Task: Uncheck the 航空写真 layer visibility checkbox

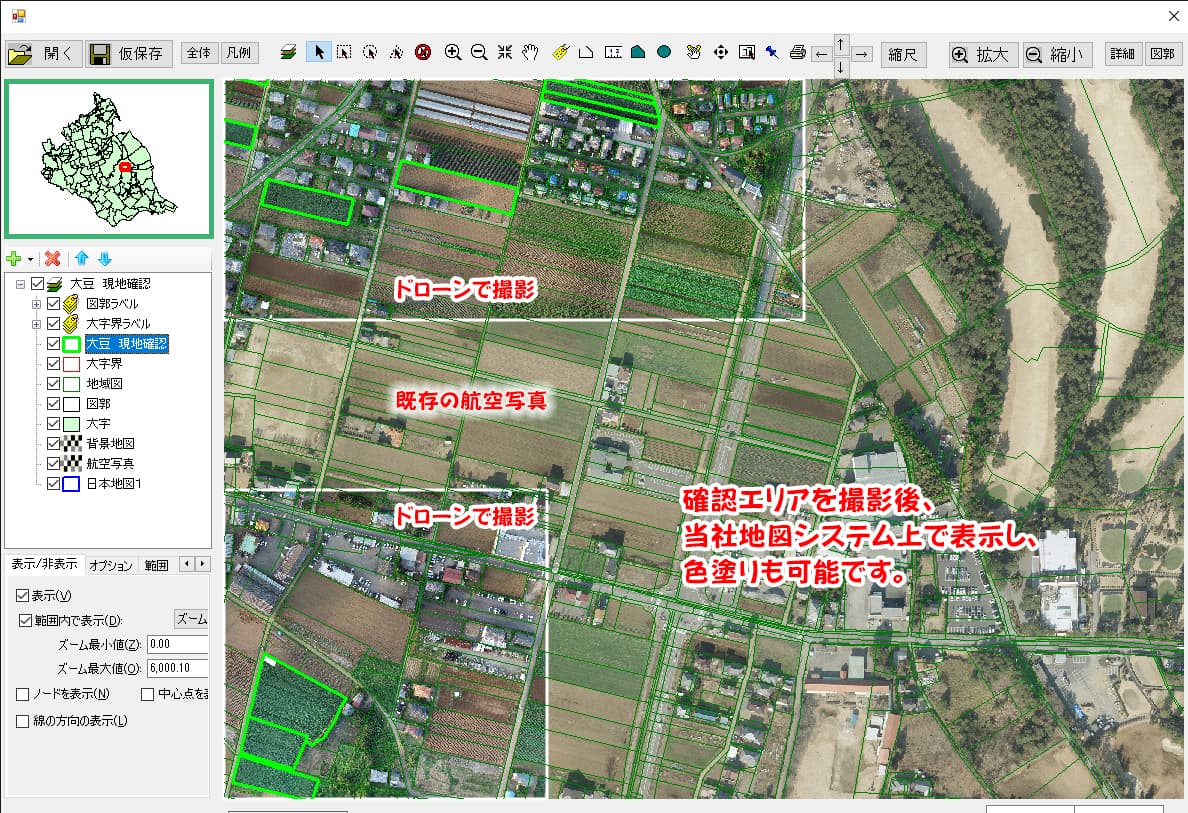Action: coord(54,464)
